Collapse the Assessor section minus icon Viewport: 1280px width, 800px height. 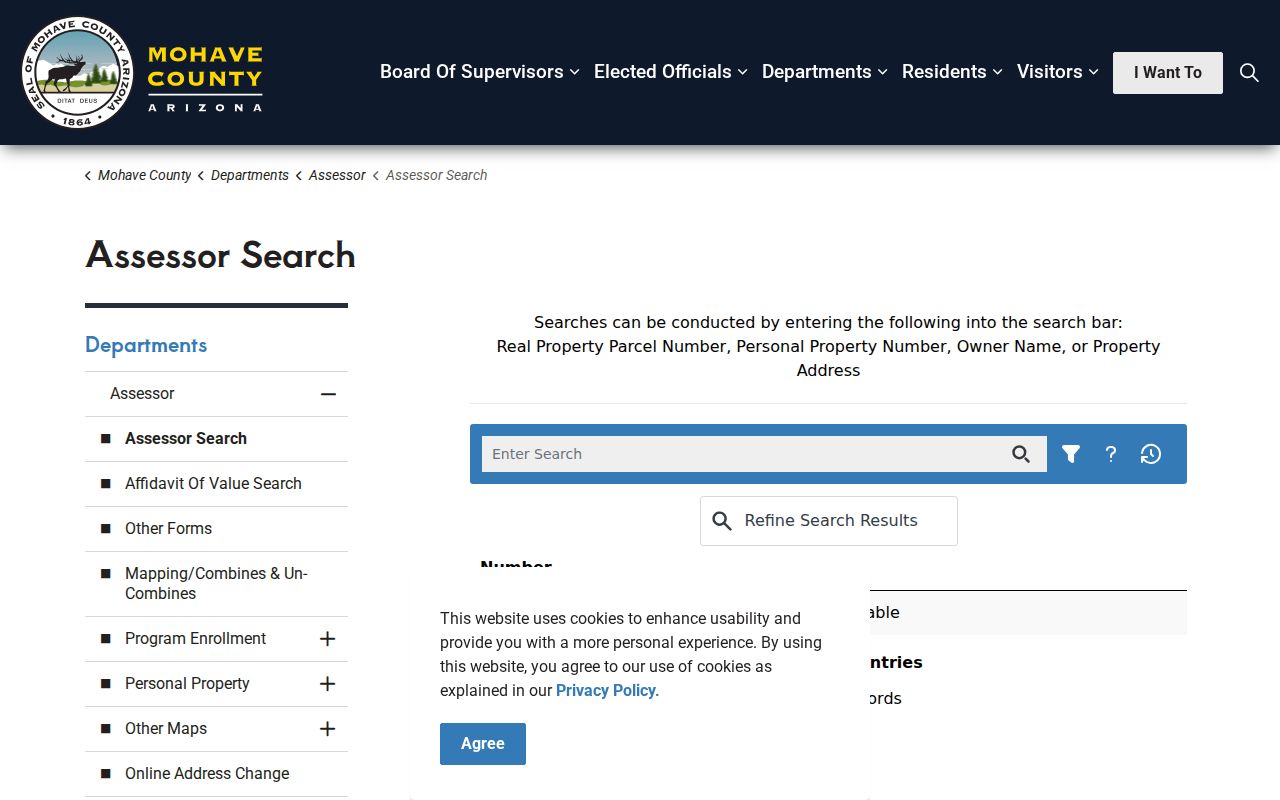click(328, 394)
